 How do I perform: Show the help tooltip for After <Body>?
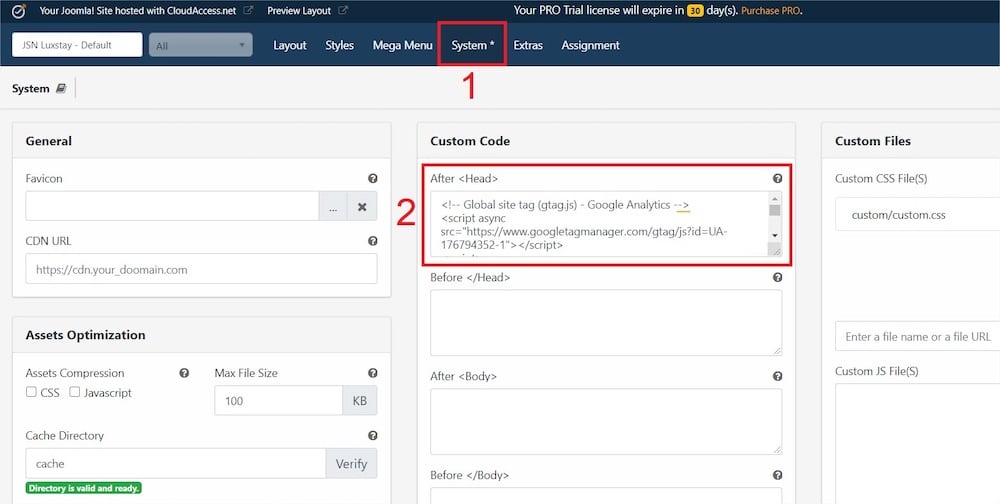tap(777, 376)
